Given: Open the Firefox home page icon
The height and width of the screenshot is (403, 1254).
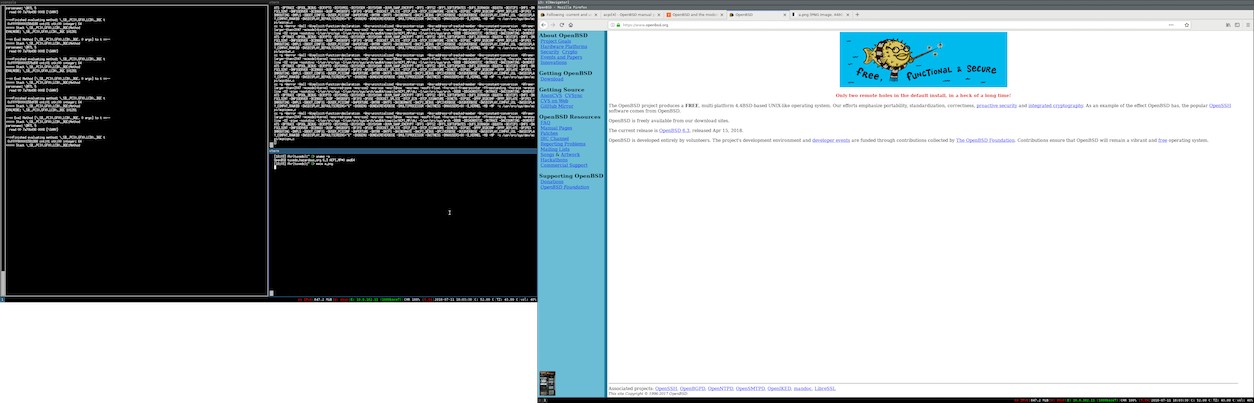Looking at the screenshot, I should tap(571, 25).
